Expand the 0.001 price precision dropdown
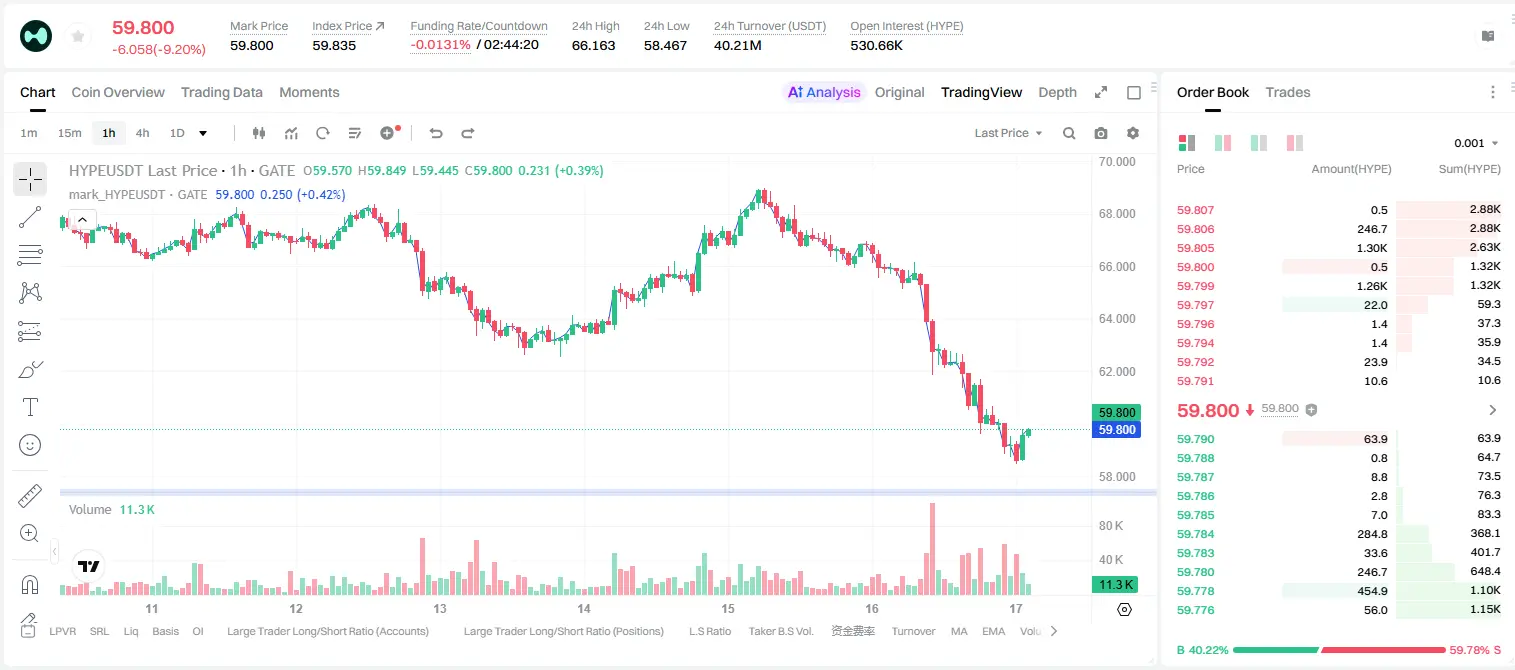 [1476, 143]
